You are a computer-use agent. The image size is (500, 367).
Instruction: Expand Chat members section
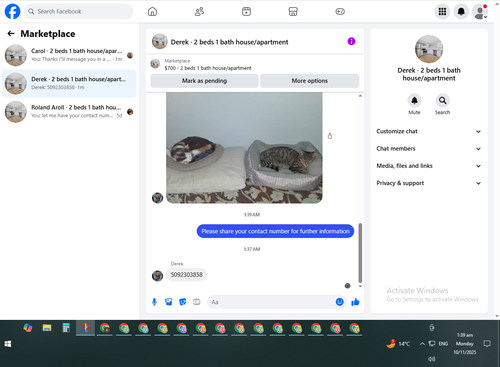tap(429, 149)
